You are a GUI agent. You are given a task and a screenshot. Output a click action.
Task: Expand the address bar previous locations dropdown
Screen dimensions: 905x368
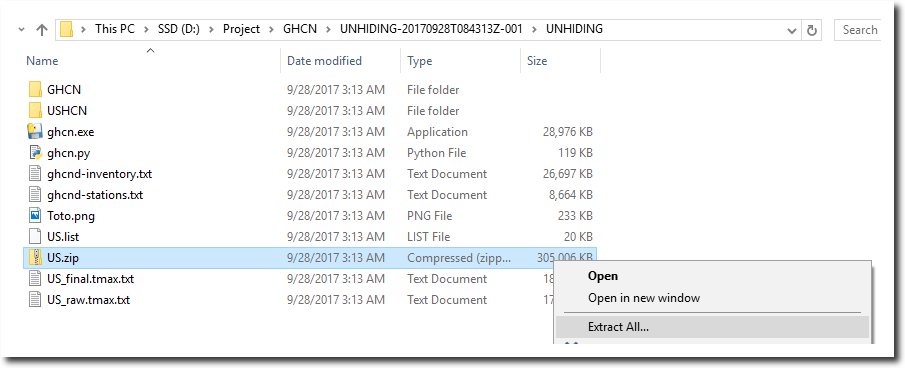pos(792,30)
